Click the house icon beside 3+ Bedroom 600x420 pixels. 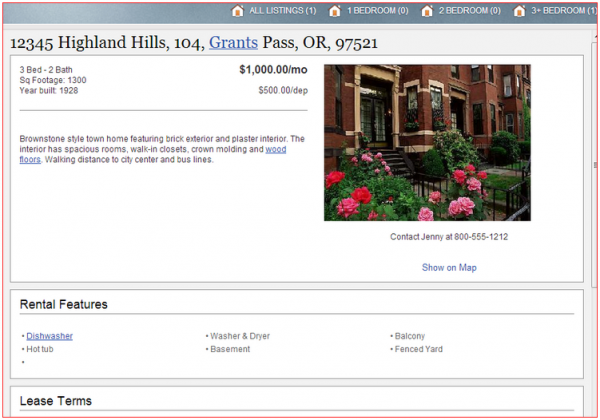pyautogui.click(x=520, y=11)
